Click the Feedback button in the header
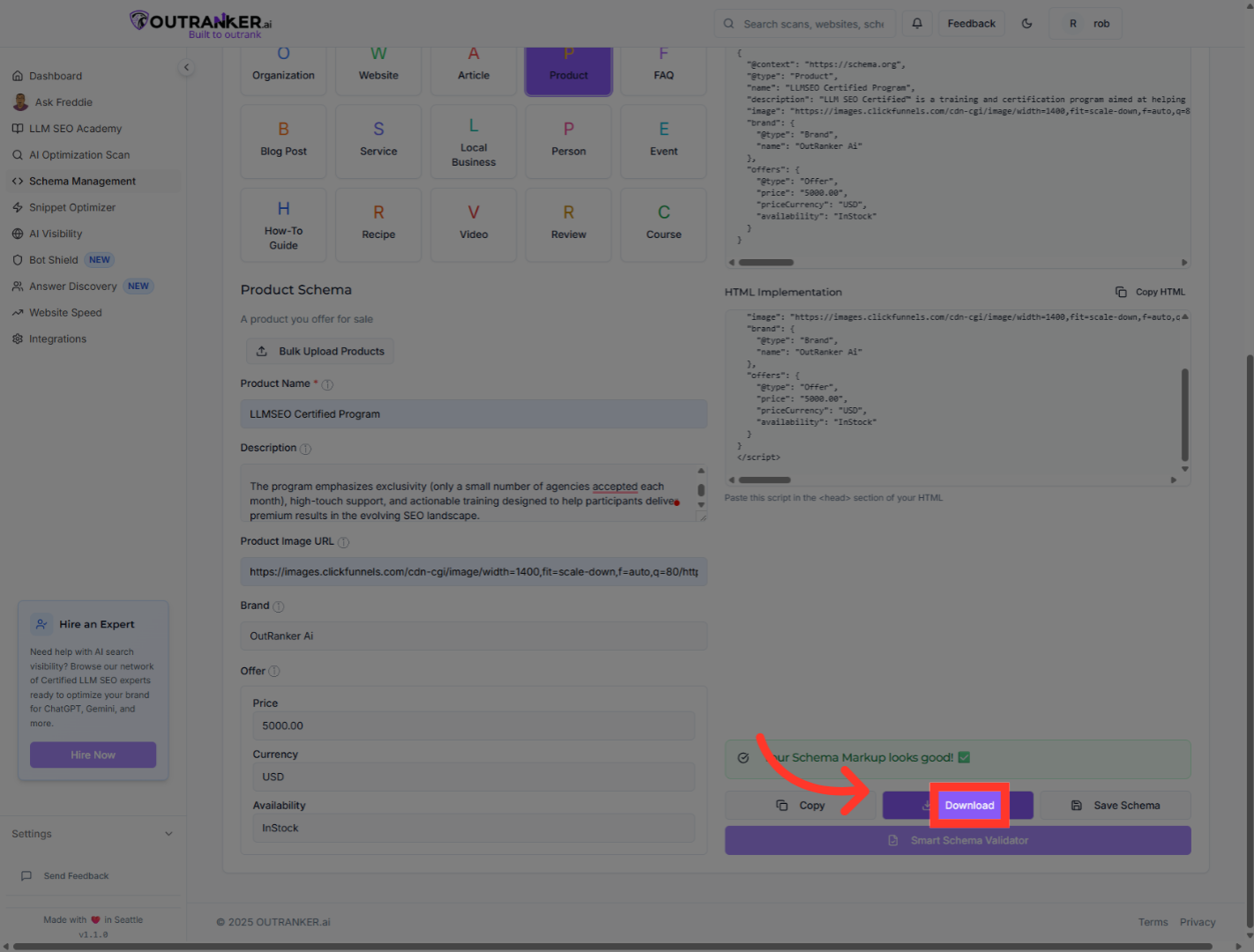 coord(972,24)
